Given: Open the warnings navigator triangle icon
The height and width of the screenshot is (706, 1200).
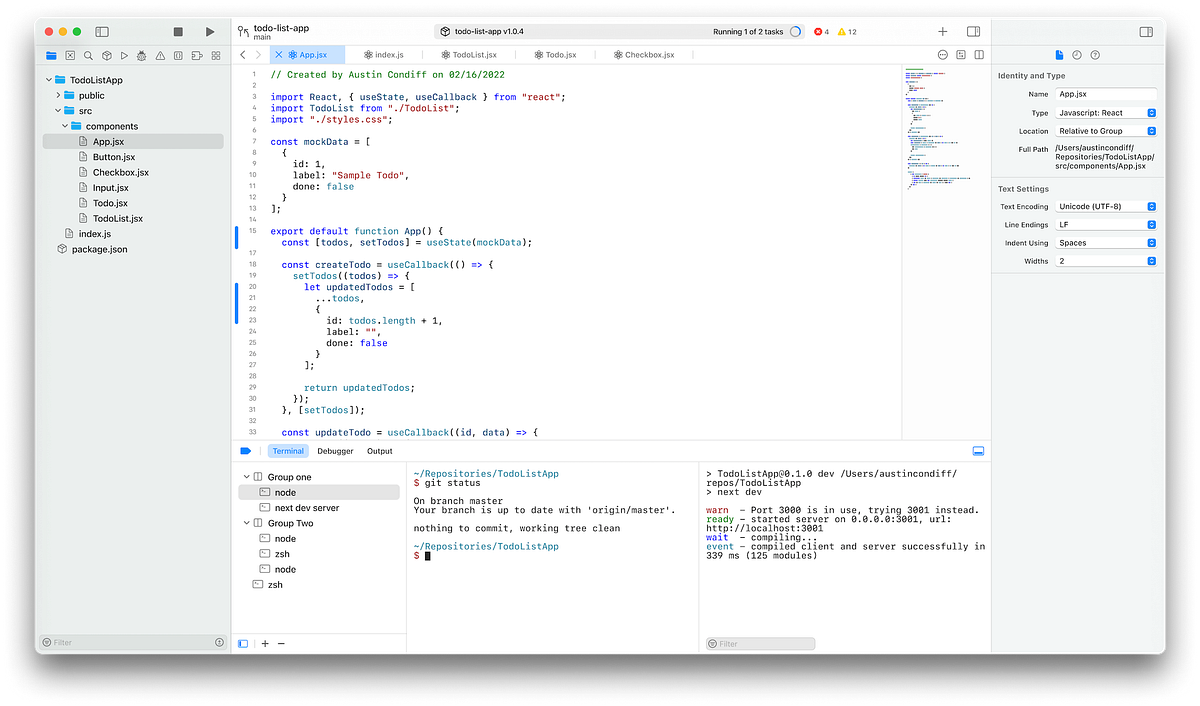Looking at the screenshot, I should [x=160, y=55].
